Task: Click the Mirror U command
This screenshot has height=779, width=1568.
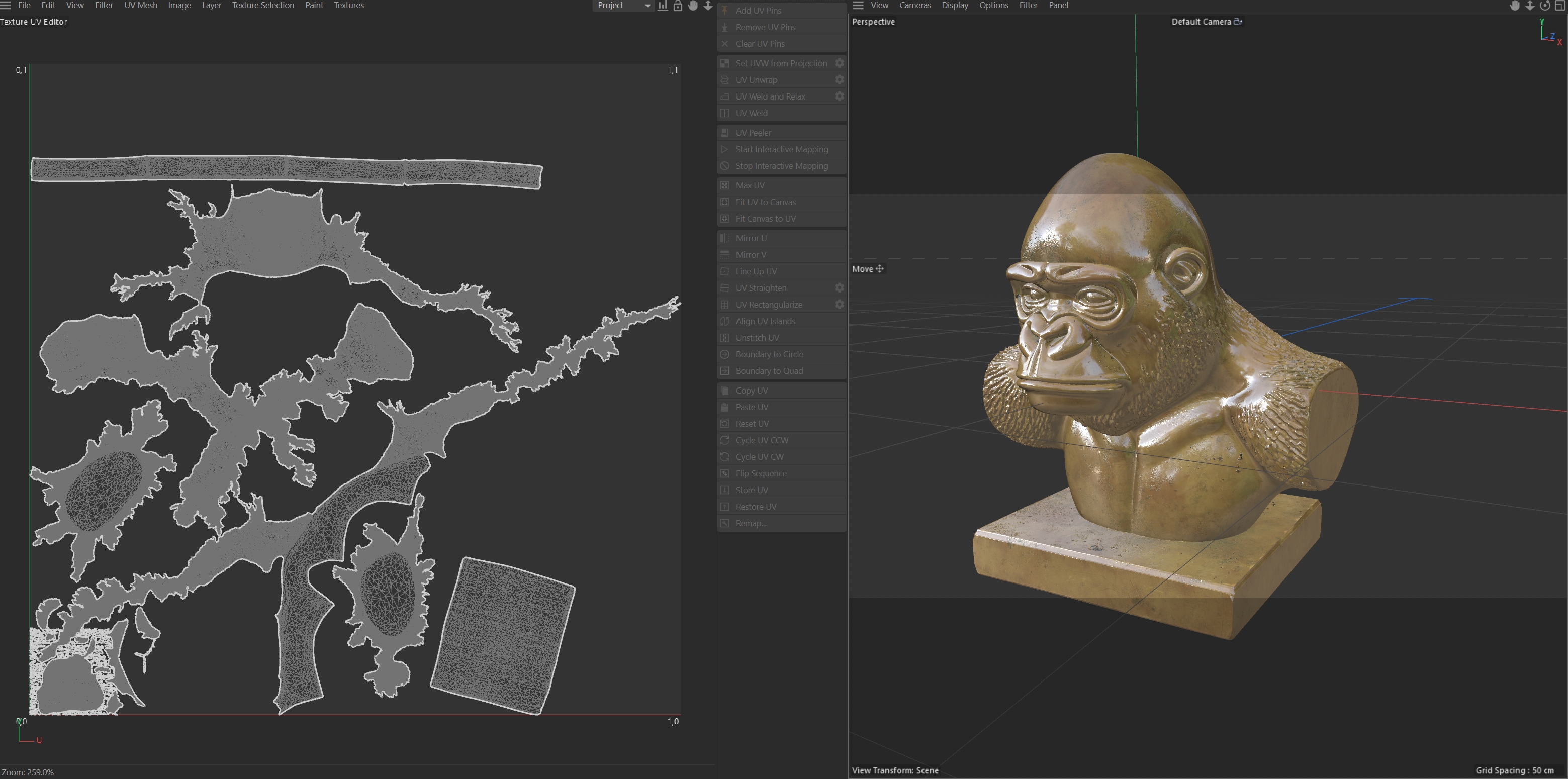Action: pos(751,238)
